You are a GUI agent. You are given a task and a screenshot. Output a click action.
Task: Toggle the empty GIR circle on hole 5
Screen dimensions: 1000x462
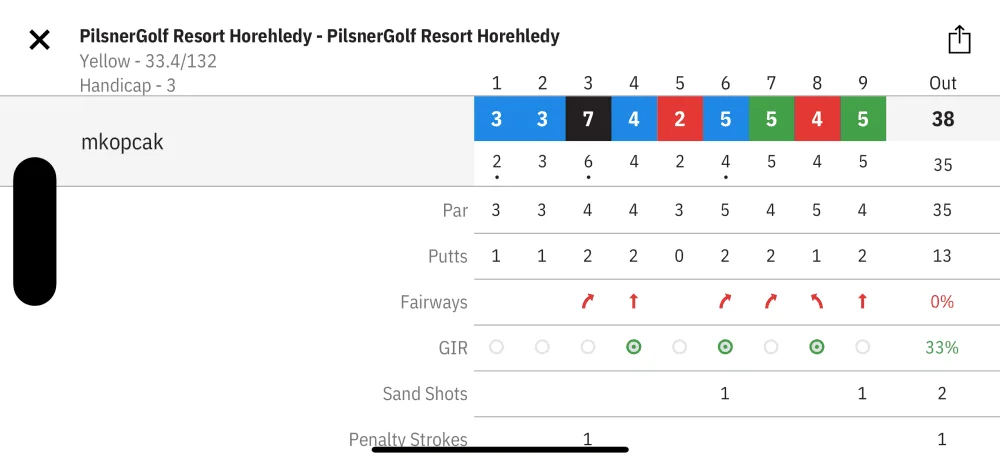point(679,347)
